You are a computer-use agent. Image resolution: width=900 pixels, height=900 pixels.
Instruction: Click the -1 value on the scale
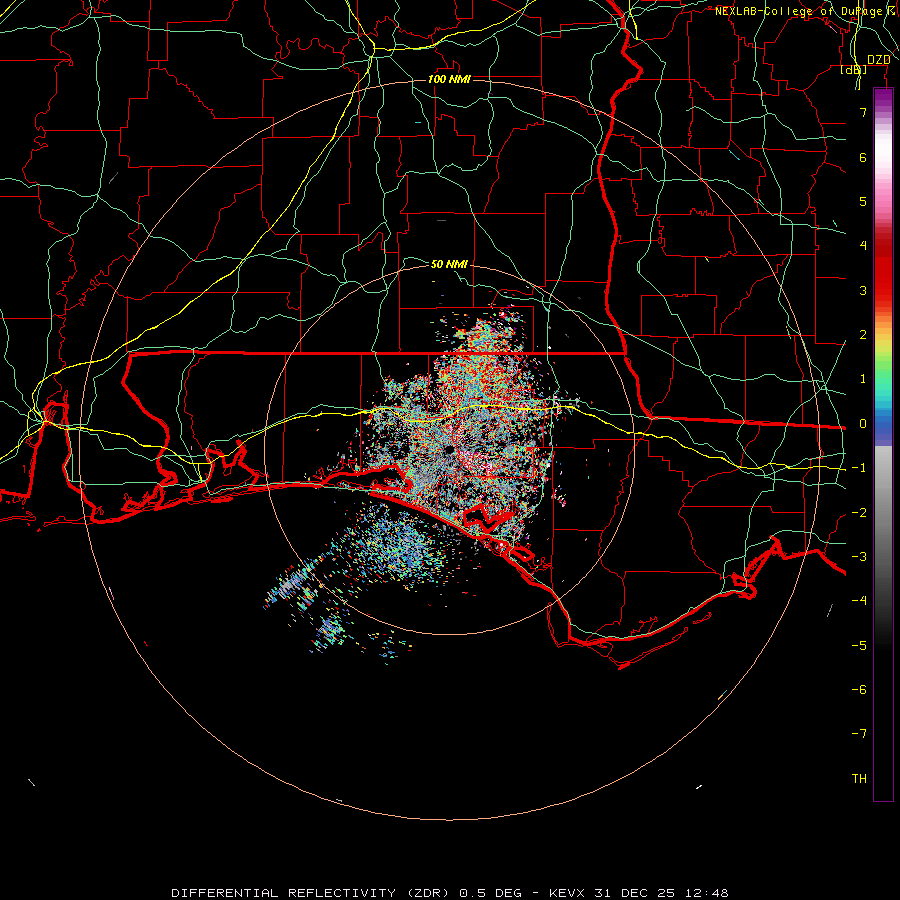tap(859, 468)
